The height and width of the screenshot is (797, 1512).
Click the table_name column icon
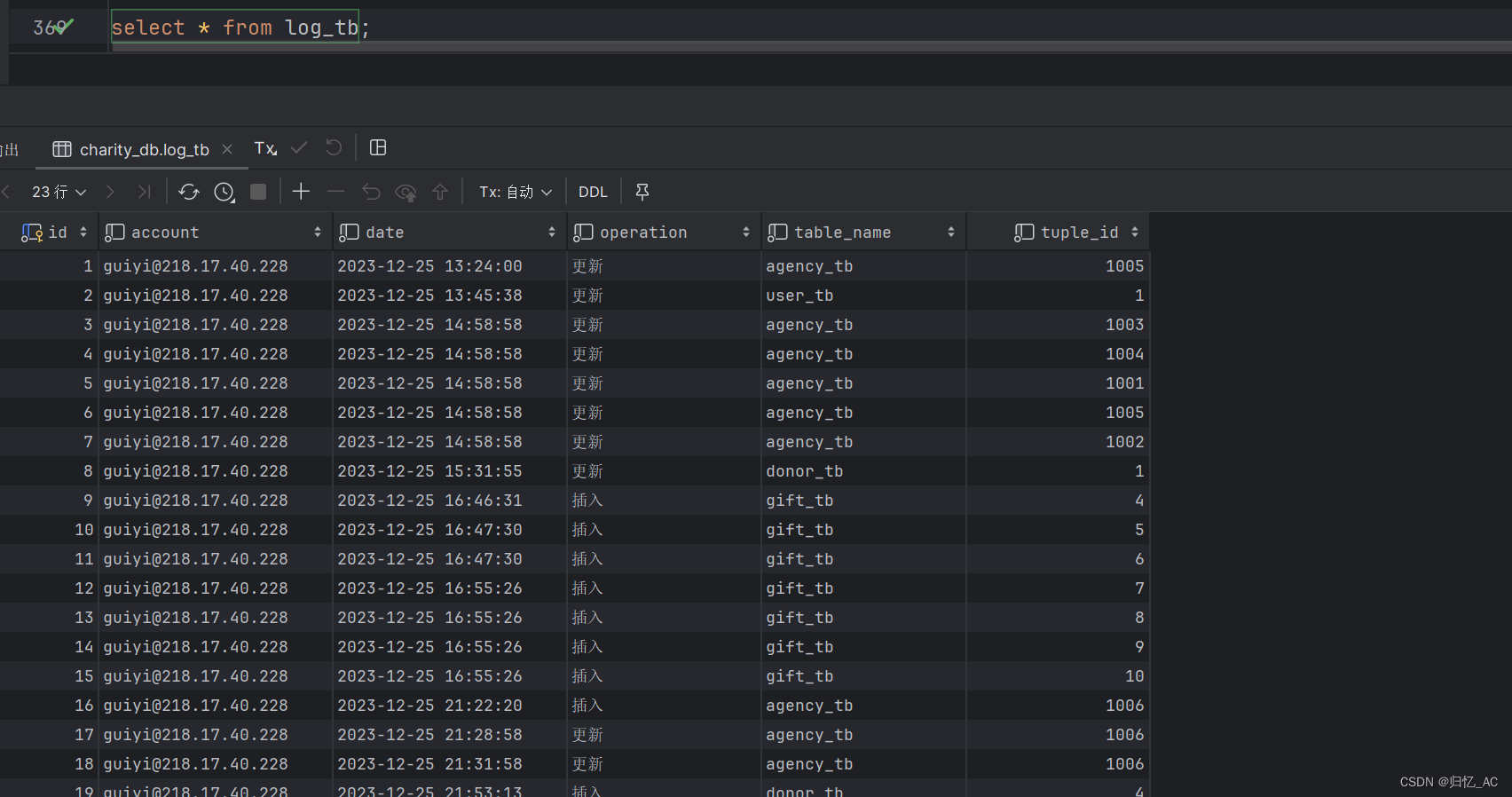(777, 233)
